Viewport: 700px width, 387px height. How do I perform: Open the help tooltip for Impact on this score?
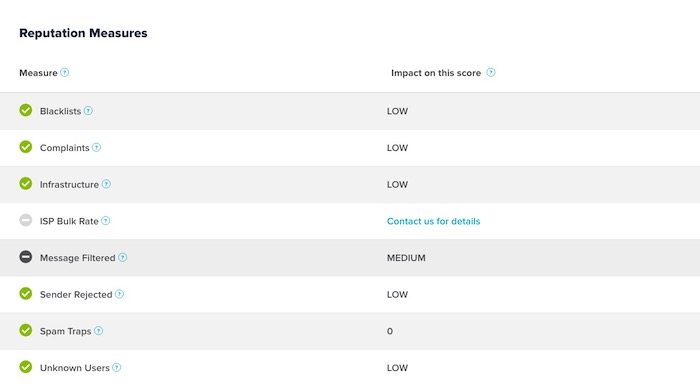(491, 72)
